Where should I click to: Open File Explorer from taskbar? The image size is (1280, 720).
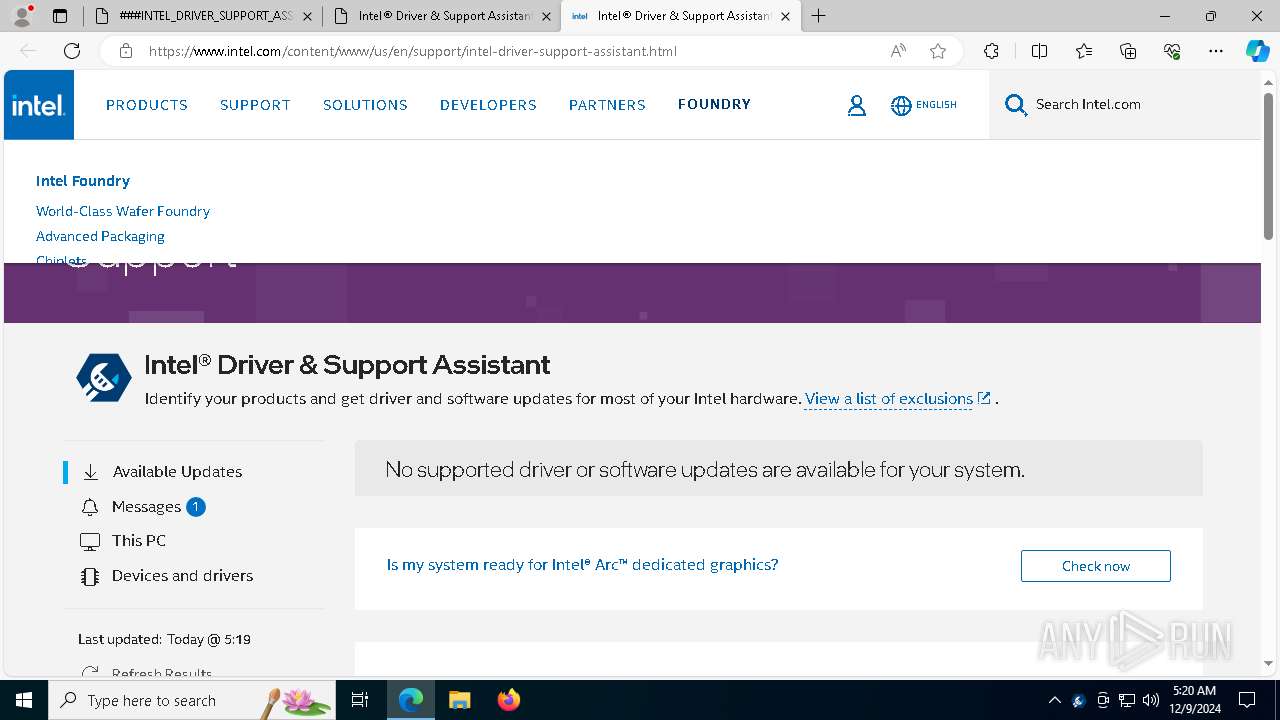point(459,700)
